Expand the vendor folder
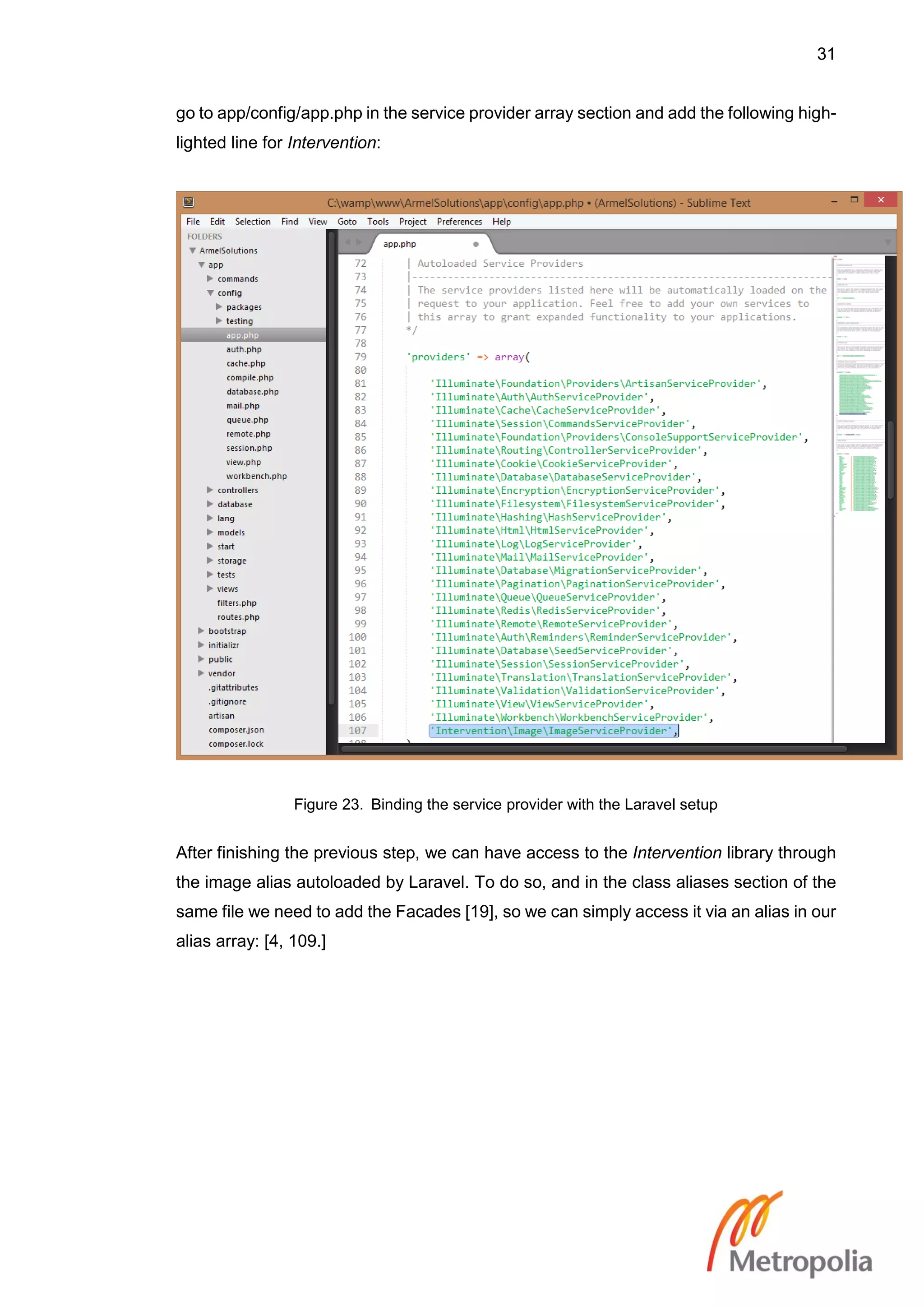Image resolution: width=924 pixels, height=1307 pixels. pyautogui.click(x=201, y=673)
